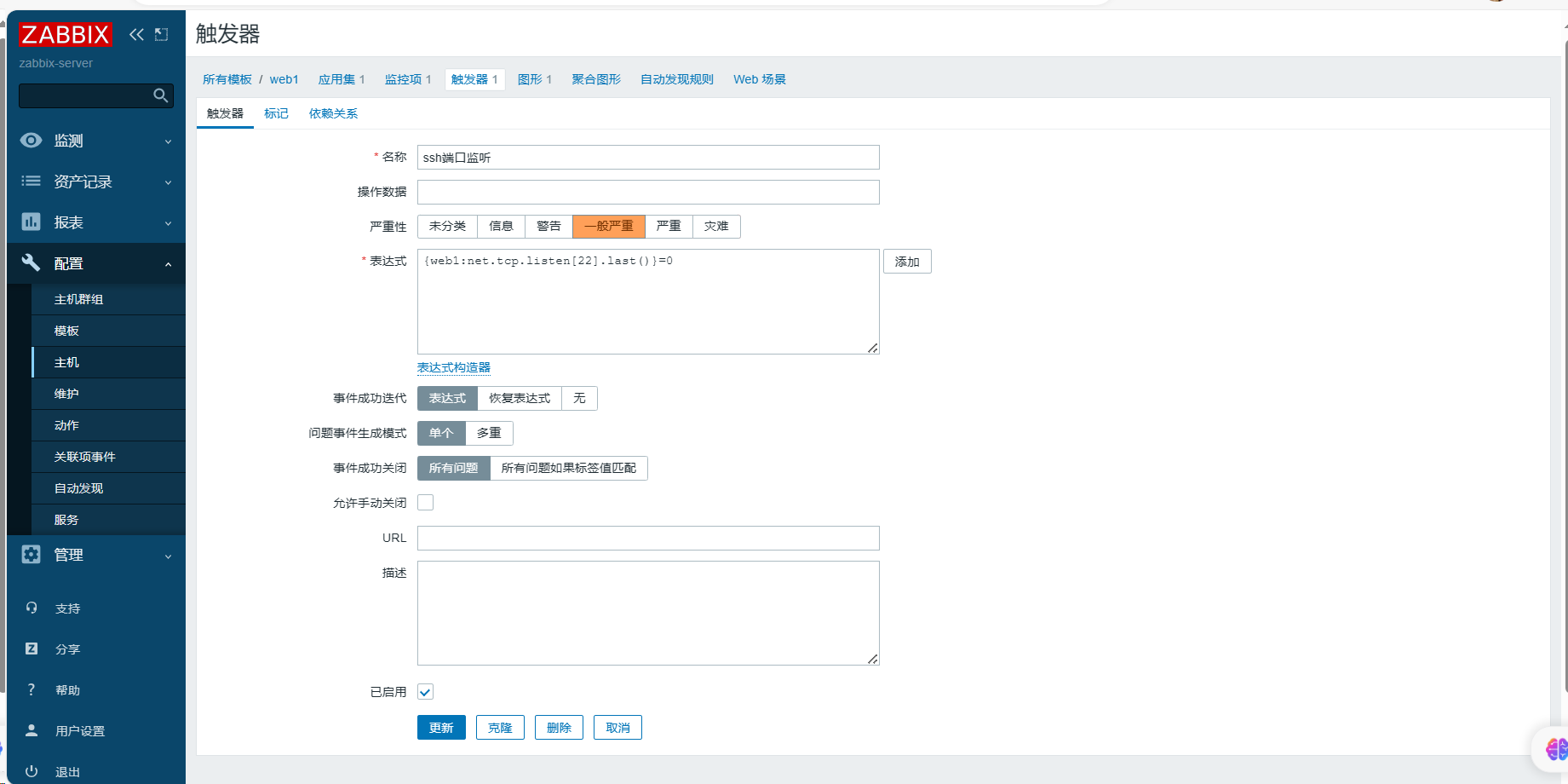1568x784 pixels.
Task: Switch to the 依赖关系 tab
Action: pyautogui.click(x=333, y=113)
